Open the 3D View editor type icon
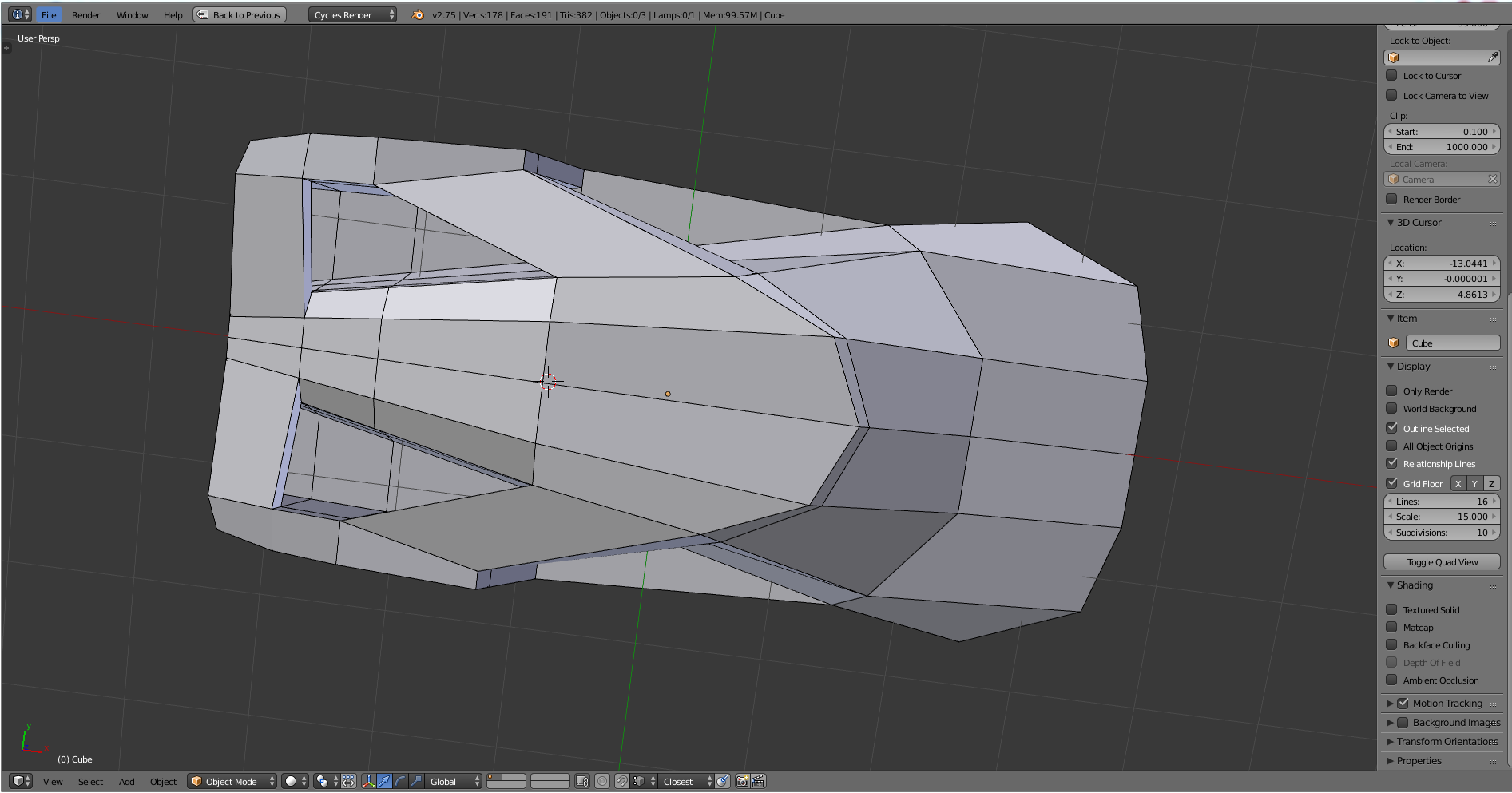 click(x=20, y=781)
